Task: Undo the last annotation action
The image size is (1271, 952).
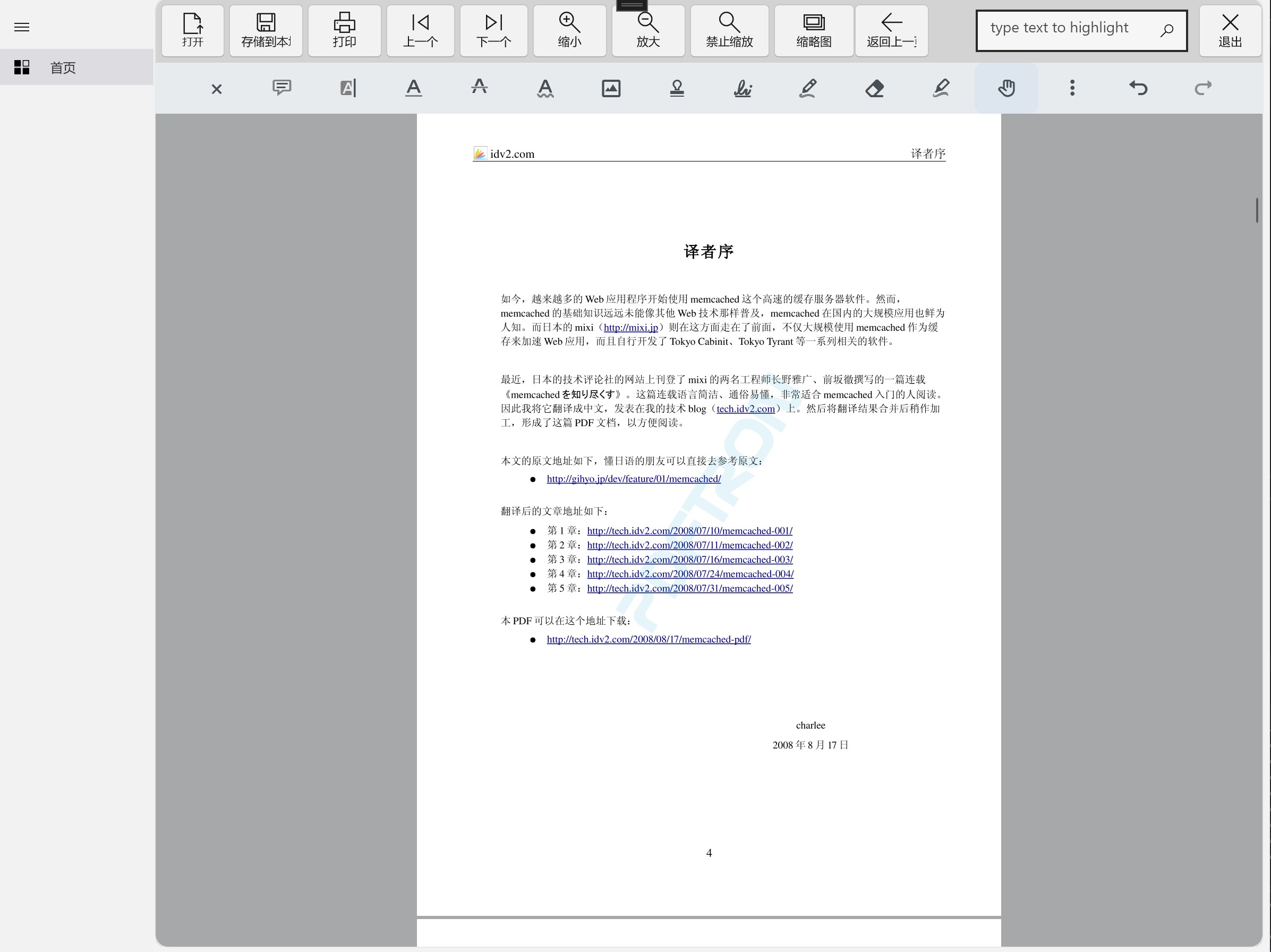Action: click(x=1138, y=88)
